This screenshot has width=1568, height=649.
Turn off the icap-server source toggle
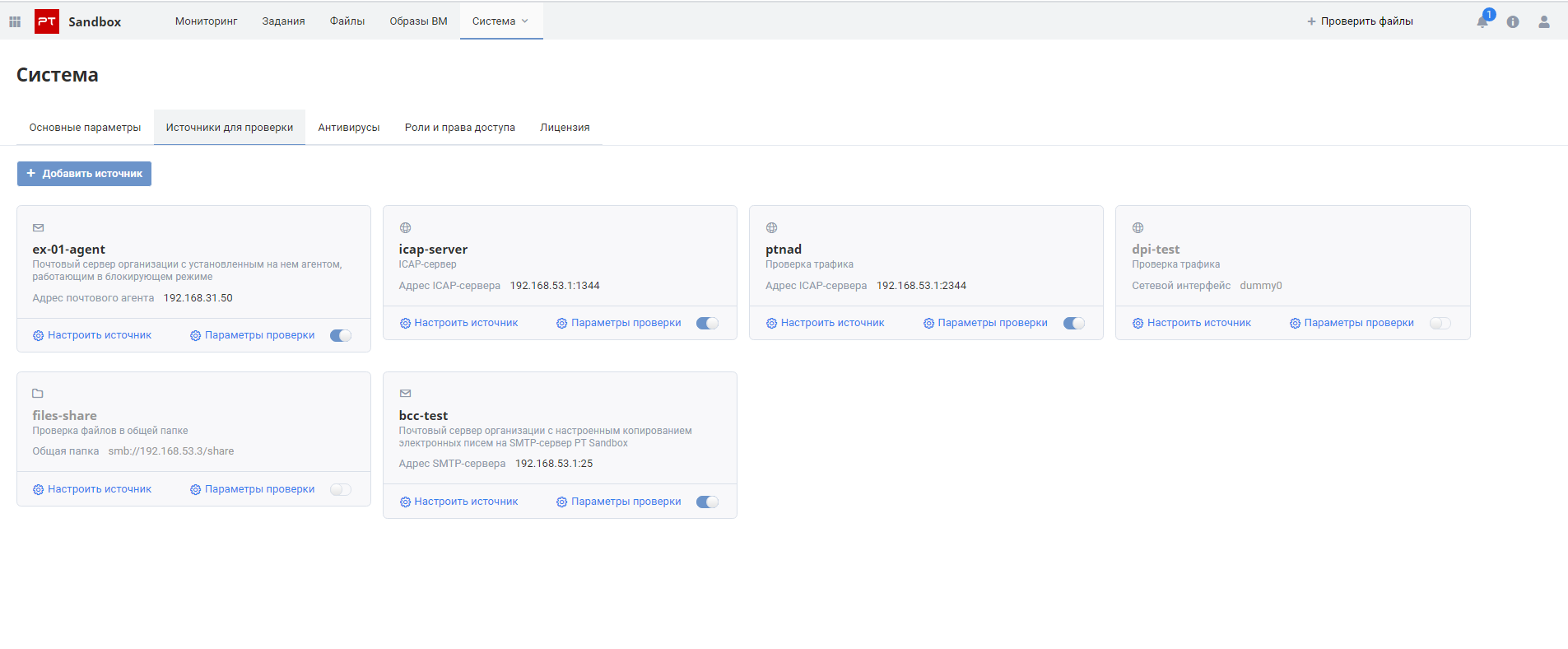coord(707,323)
